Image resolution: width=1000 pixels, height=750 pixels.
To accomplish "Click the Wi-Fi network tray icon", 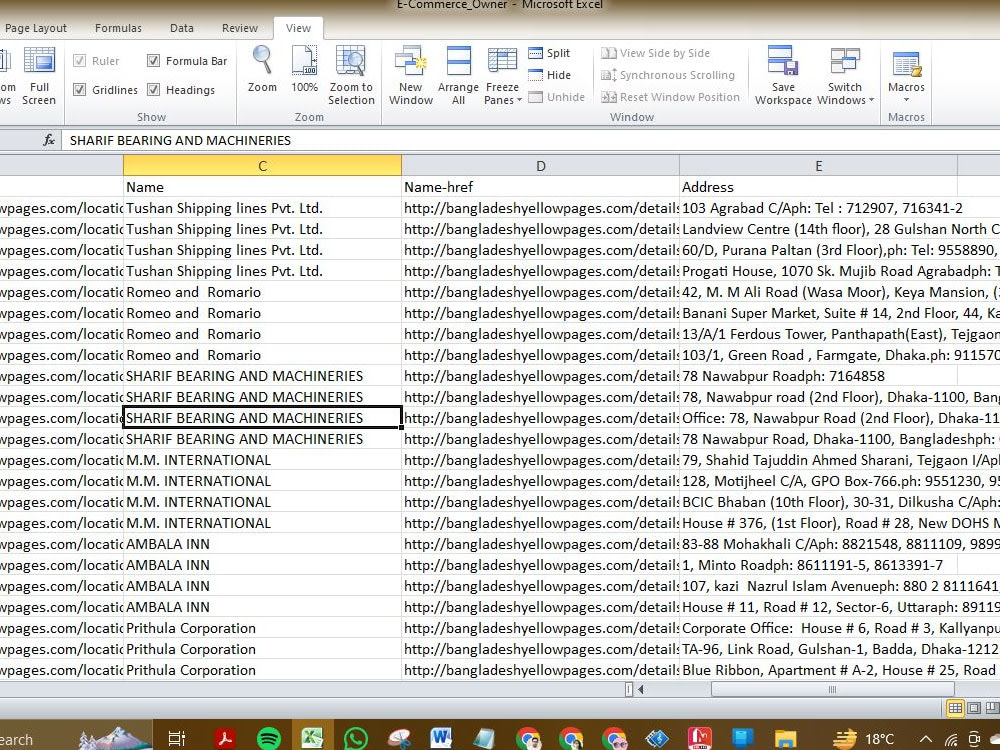I will tap(951, 739).
